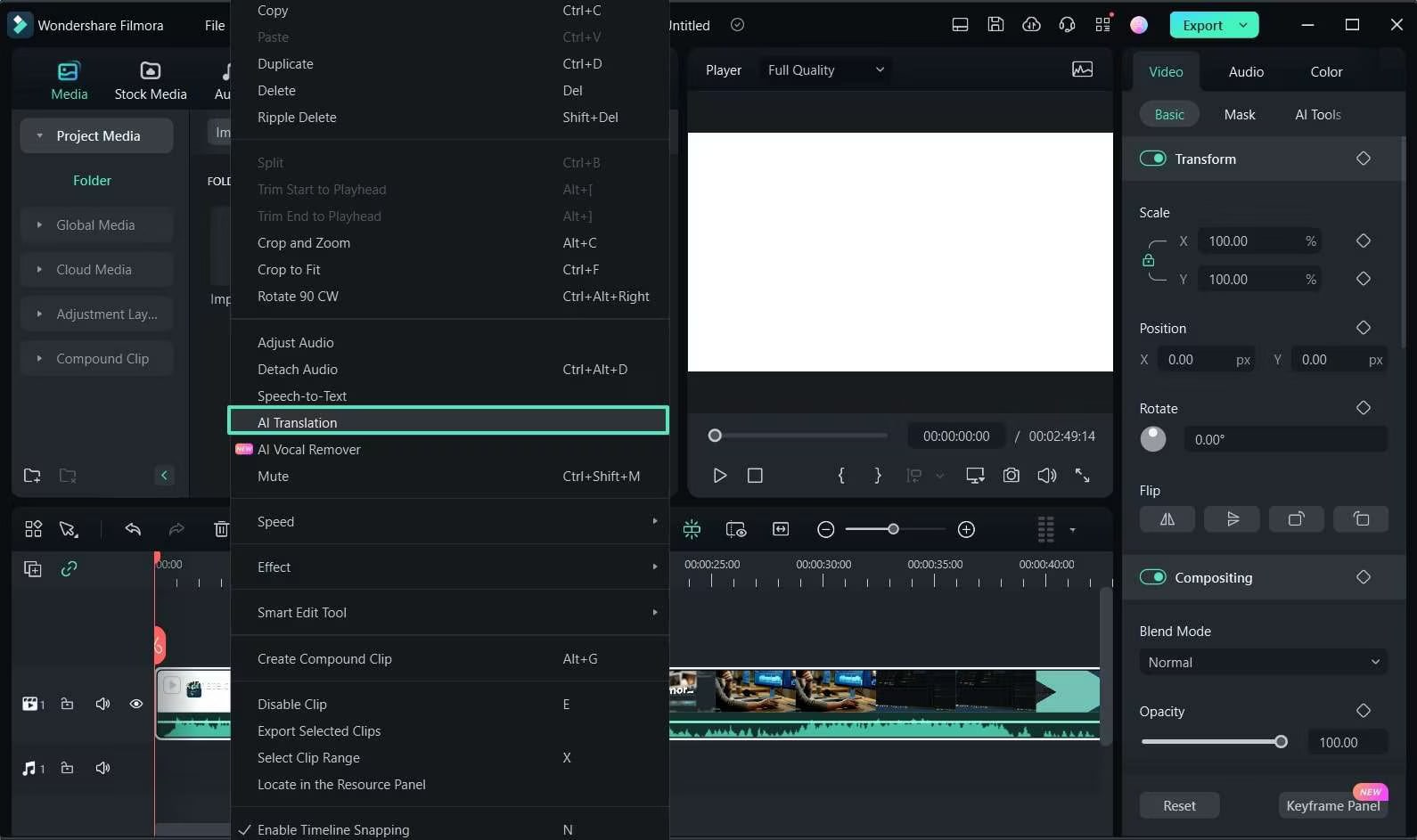The image size is (1417, 840).
Task: Zoom in the timeline
Action: [x=966, y=530]
